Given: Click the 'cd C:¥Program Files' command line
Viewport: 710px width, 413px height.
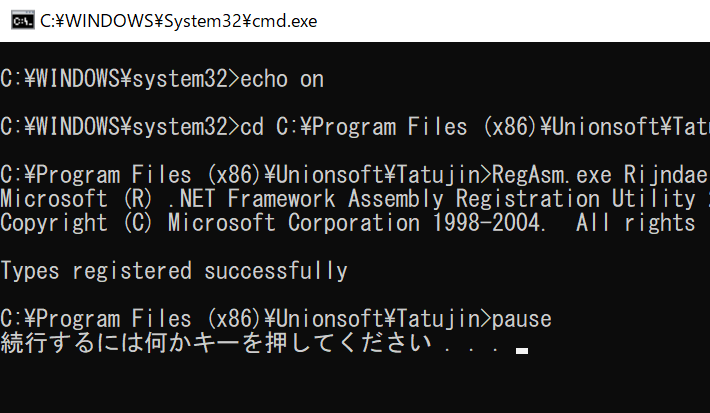Looking at the screenshot, I should (x=355, y=127).
